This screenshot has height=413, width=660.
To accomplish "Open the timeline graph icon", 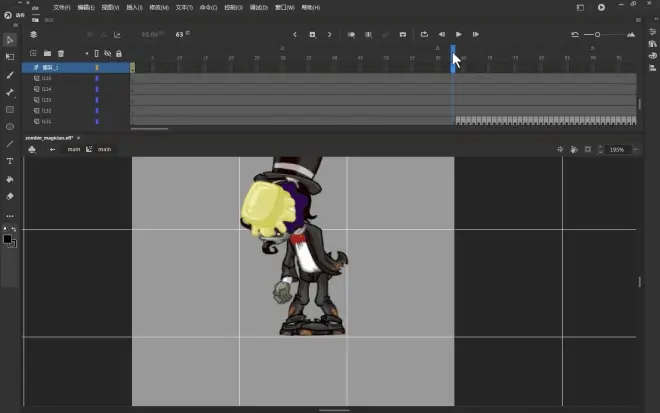I will pos(117,35).
